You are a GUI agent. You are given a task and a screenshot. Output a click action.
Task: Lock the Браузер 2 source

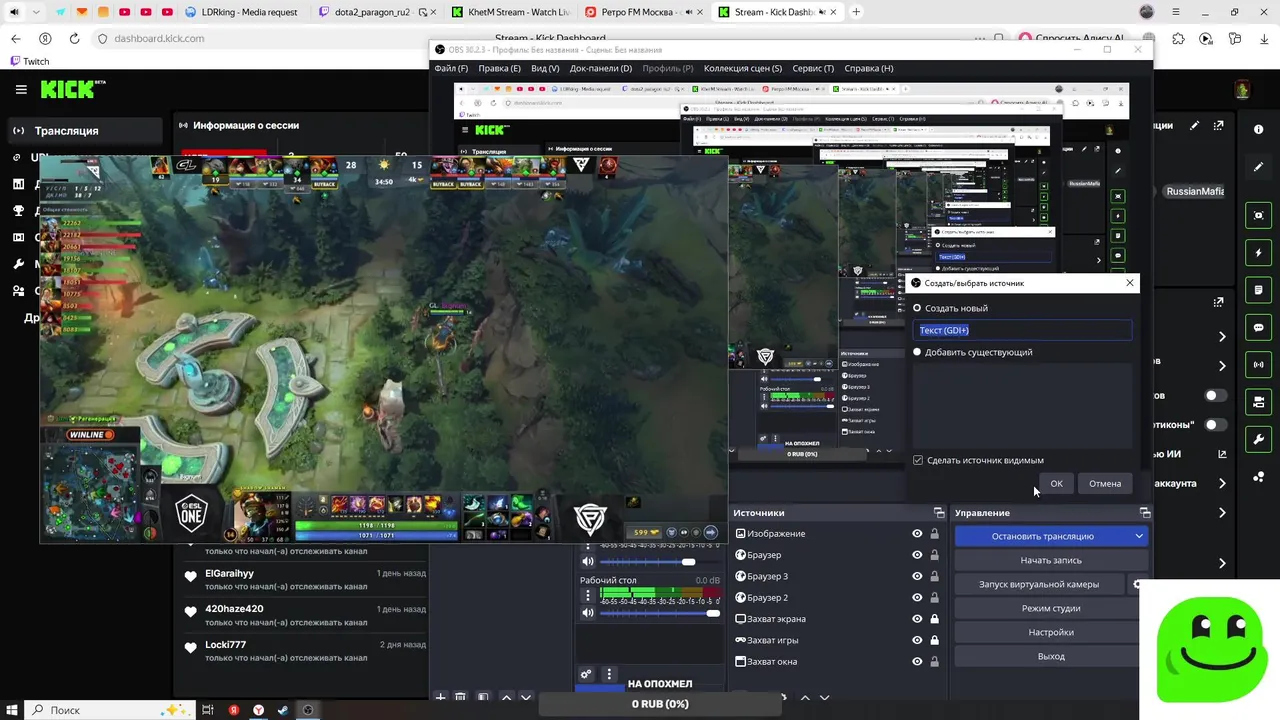(934, 598)
